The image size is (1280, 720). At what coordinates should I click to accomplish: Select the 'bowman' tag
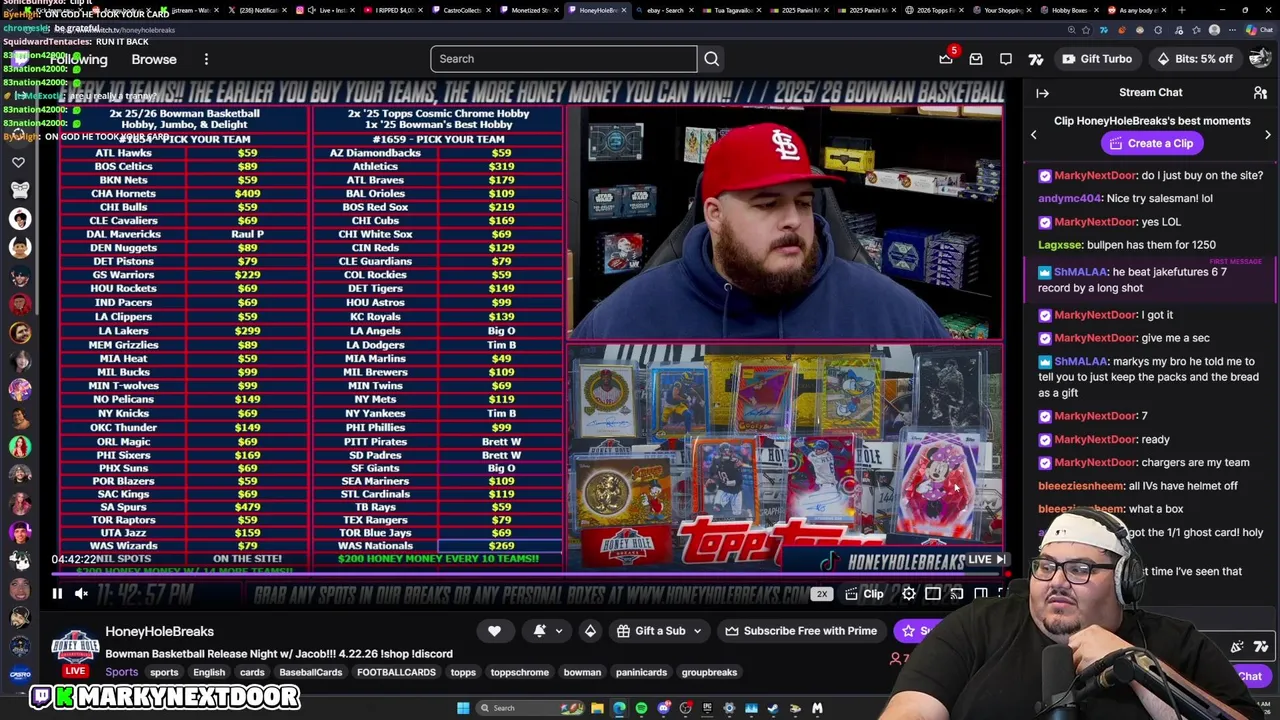[582, 673]
